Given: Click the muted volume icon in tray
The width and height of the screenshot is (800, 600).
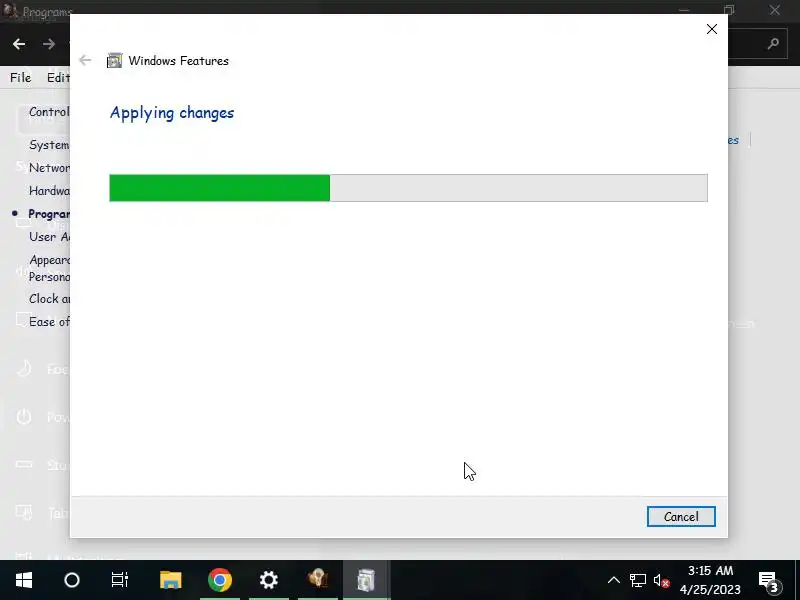Looking at the screenshot, I should click(661, 580).
